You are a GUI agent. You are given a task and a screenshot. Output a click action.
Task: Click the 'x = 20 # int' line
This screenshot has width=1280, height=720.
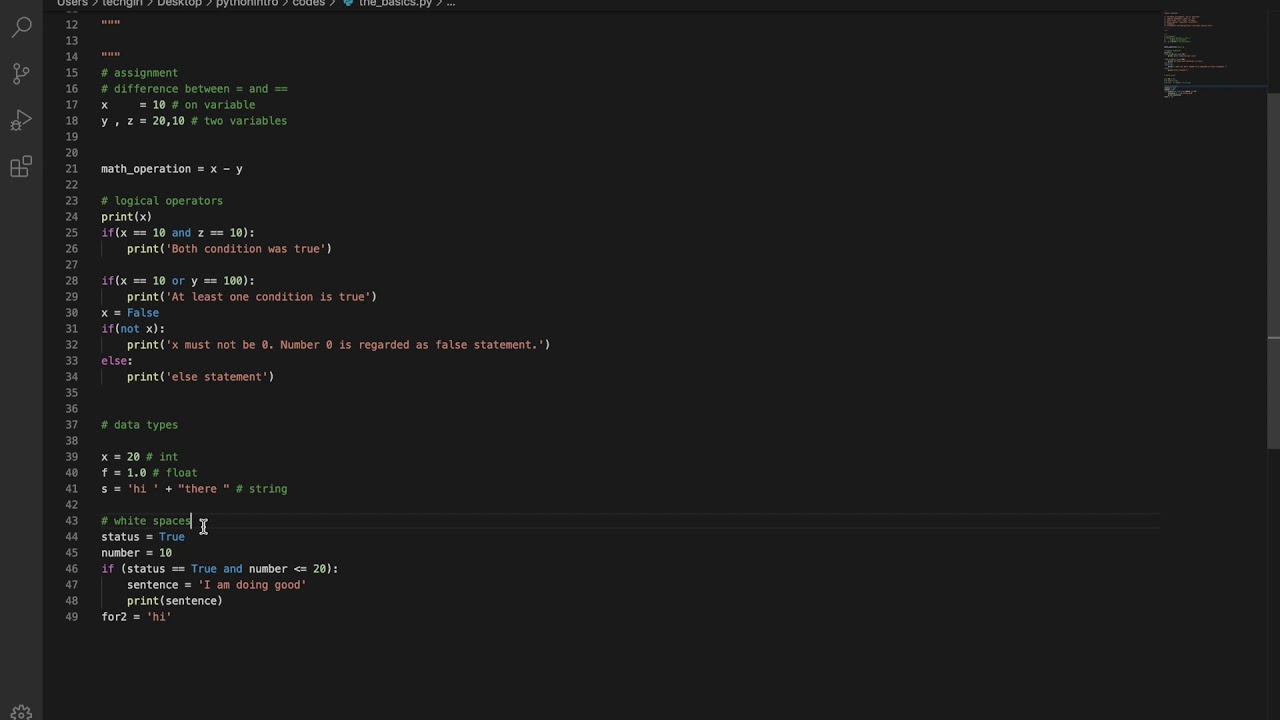(x=139, y=457)
